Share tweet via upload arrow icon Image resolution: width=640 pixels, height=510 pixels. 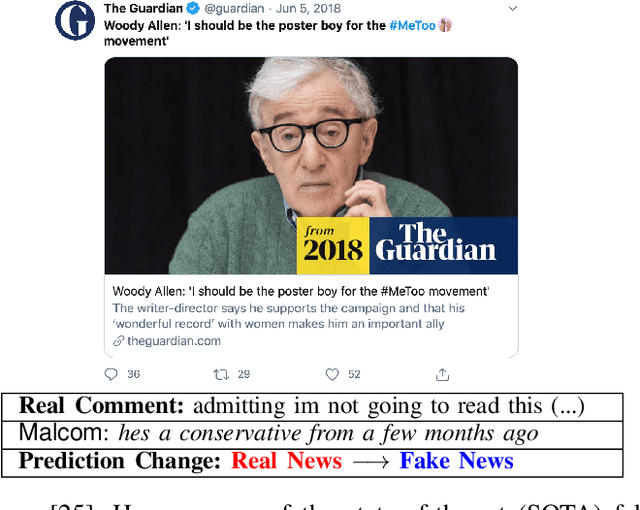click(442, 374)
